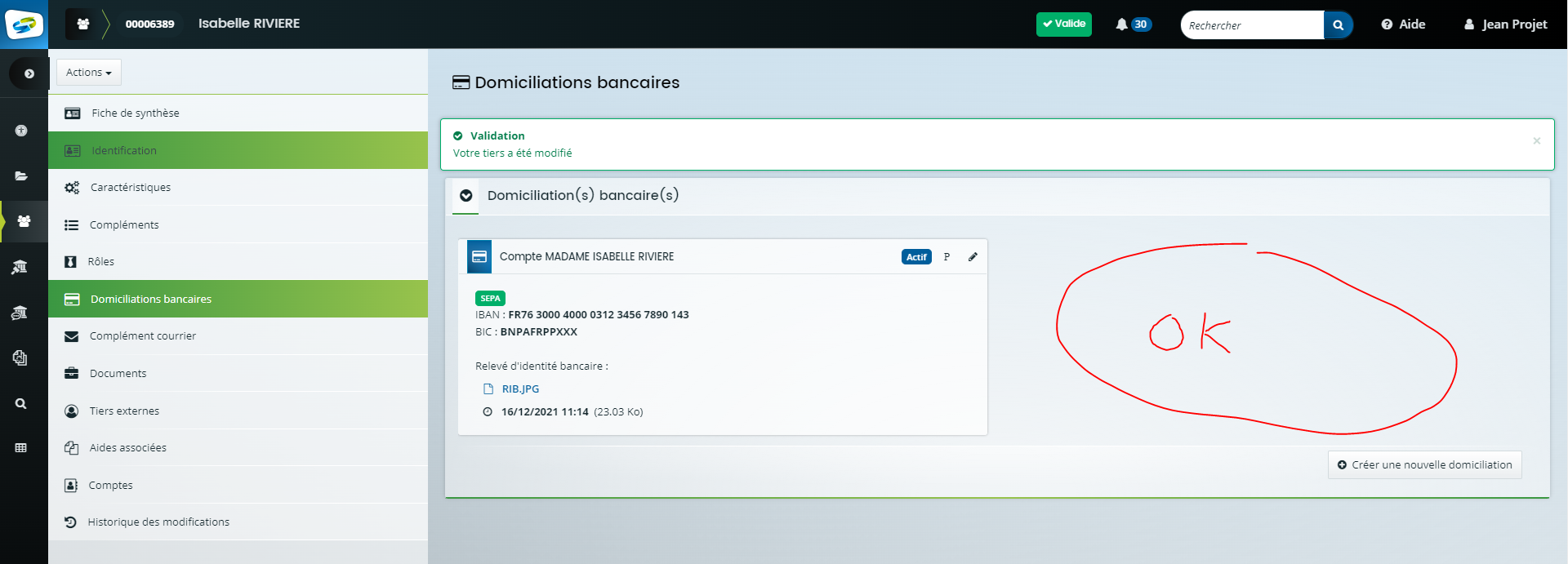Click the blue search magnifier button
The height and width of the screenshot is (564, 1568).
pyautogui.click(x=1338, y=25)
